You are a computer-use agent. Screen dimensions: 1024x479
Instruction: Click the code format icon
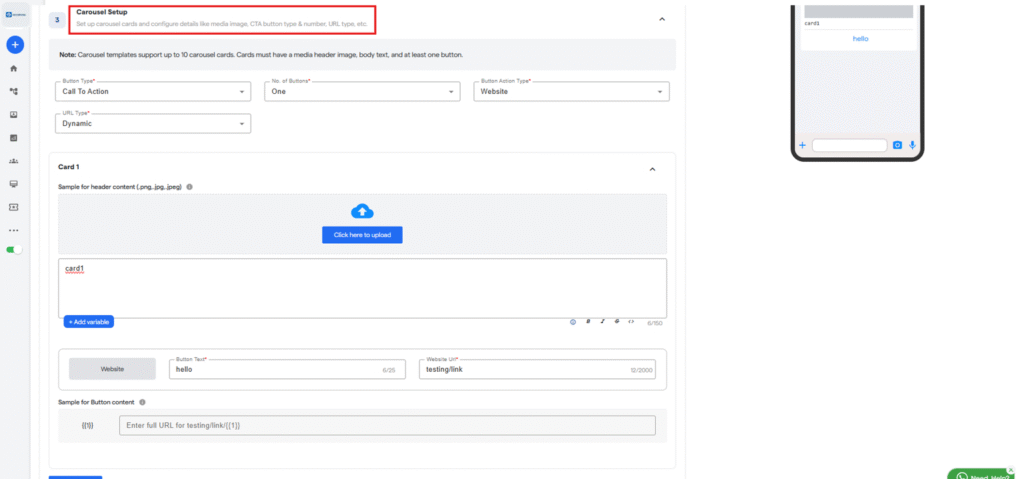(631, 322)
